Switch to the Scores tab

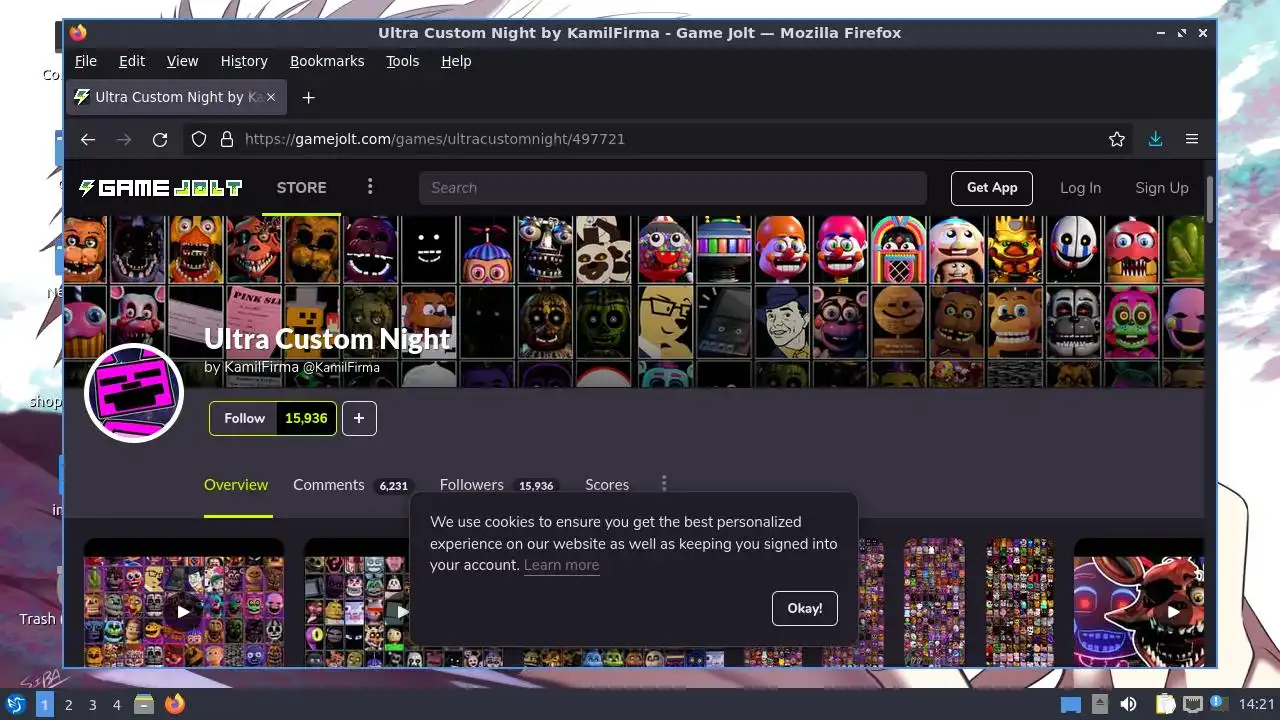(x=607, y=485)
